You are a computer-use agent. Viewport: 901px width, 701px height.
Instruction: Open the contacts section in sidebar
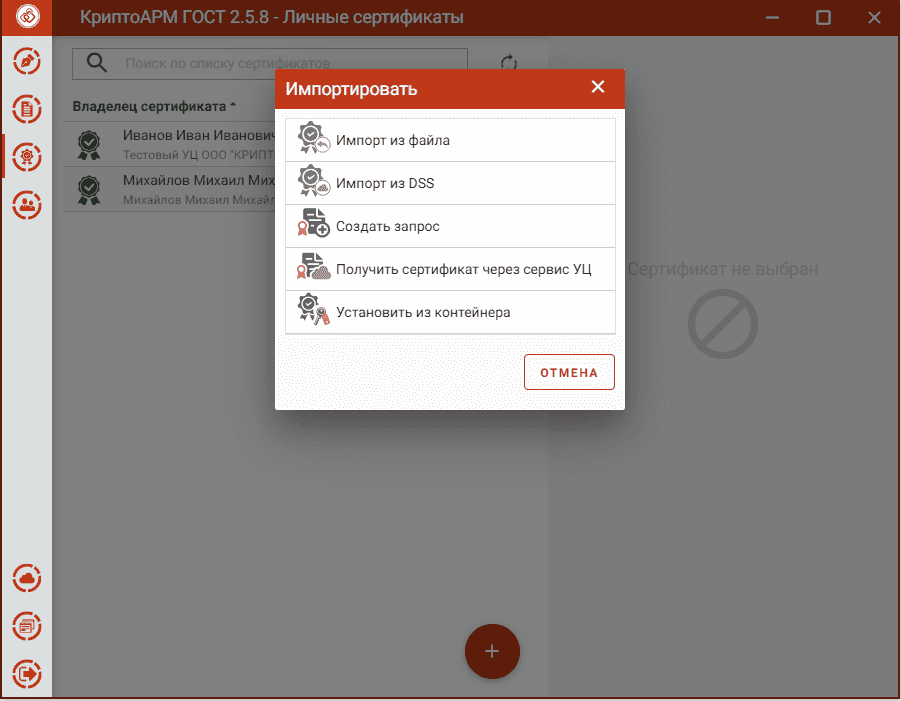click(x=27, y=205)
